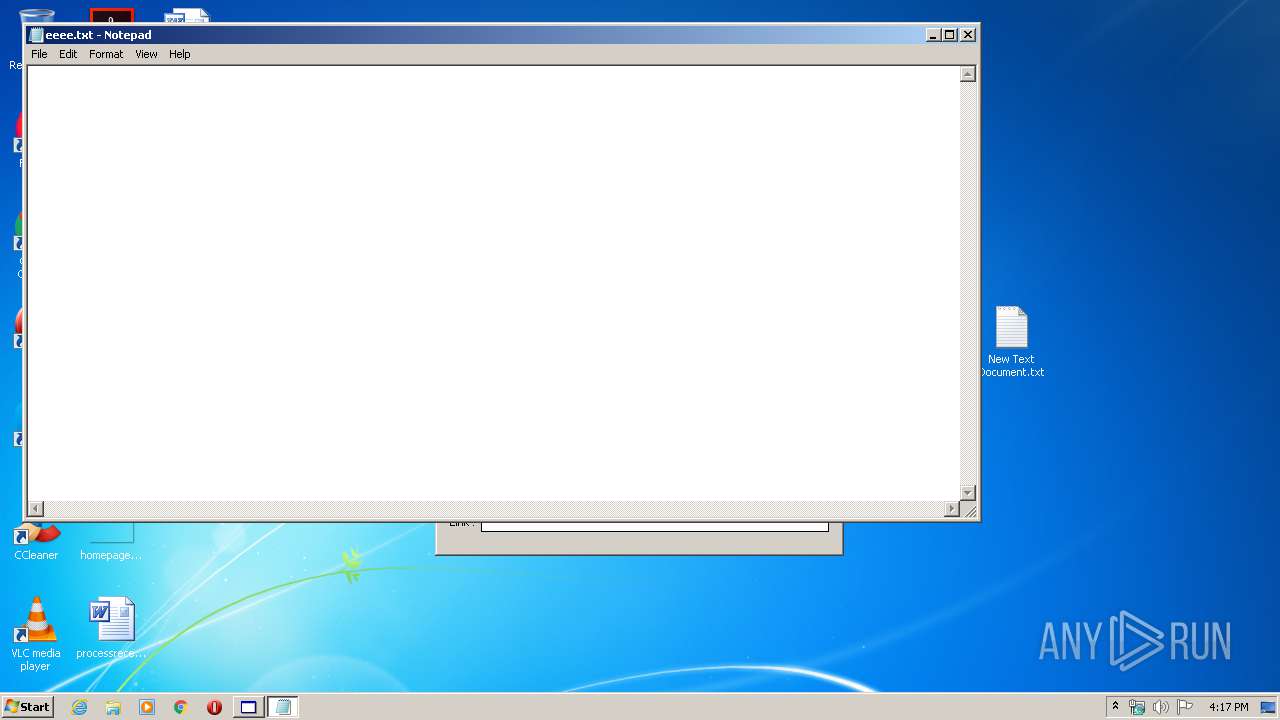The image size is (1280, 720).
Task: Open the Help menu in Notepad
Action: (180, 54)
